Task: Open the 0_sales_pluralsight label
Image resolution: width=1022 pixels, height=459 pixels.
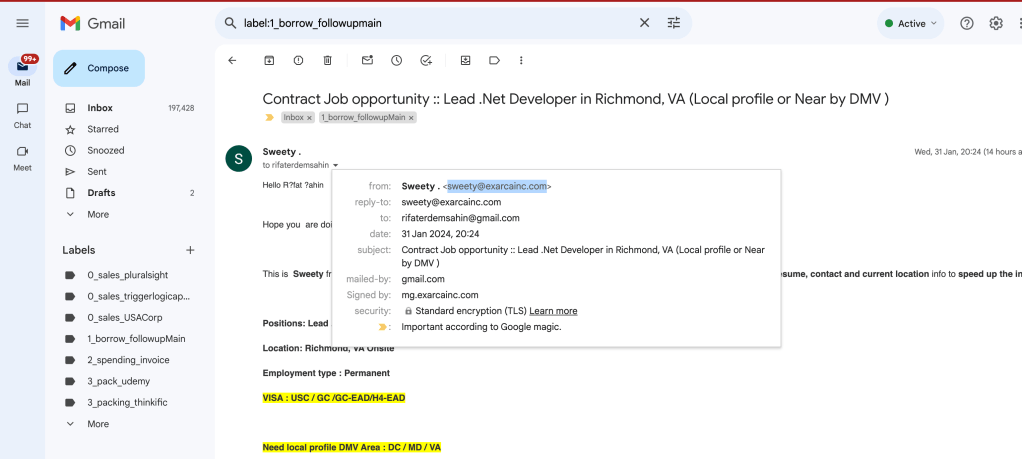Action: click(129, 275)
